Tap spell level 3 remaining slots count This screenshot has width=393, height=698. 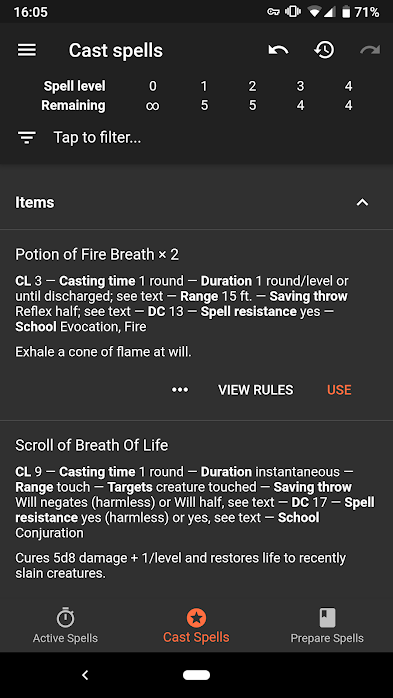click(x=300, y=106)
